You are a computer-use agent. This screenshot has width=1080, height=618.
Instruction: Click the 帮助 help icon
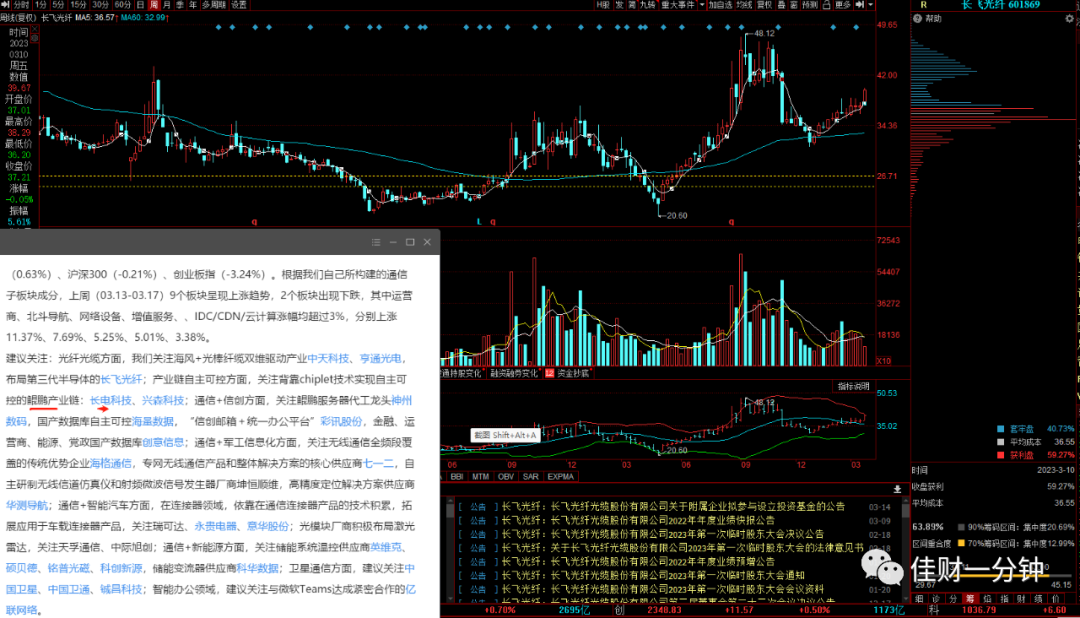[917, 19]
